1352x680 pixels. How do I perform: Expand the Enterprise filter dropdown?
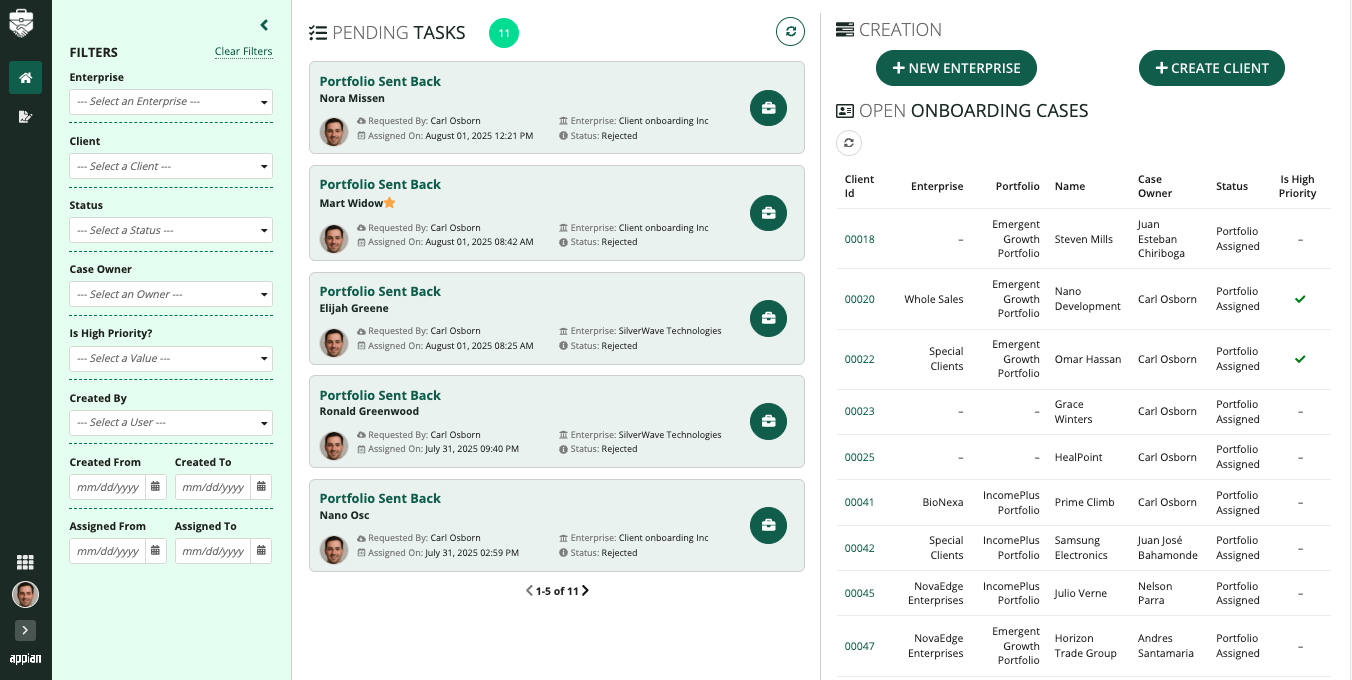[171, 102]
